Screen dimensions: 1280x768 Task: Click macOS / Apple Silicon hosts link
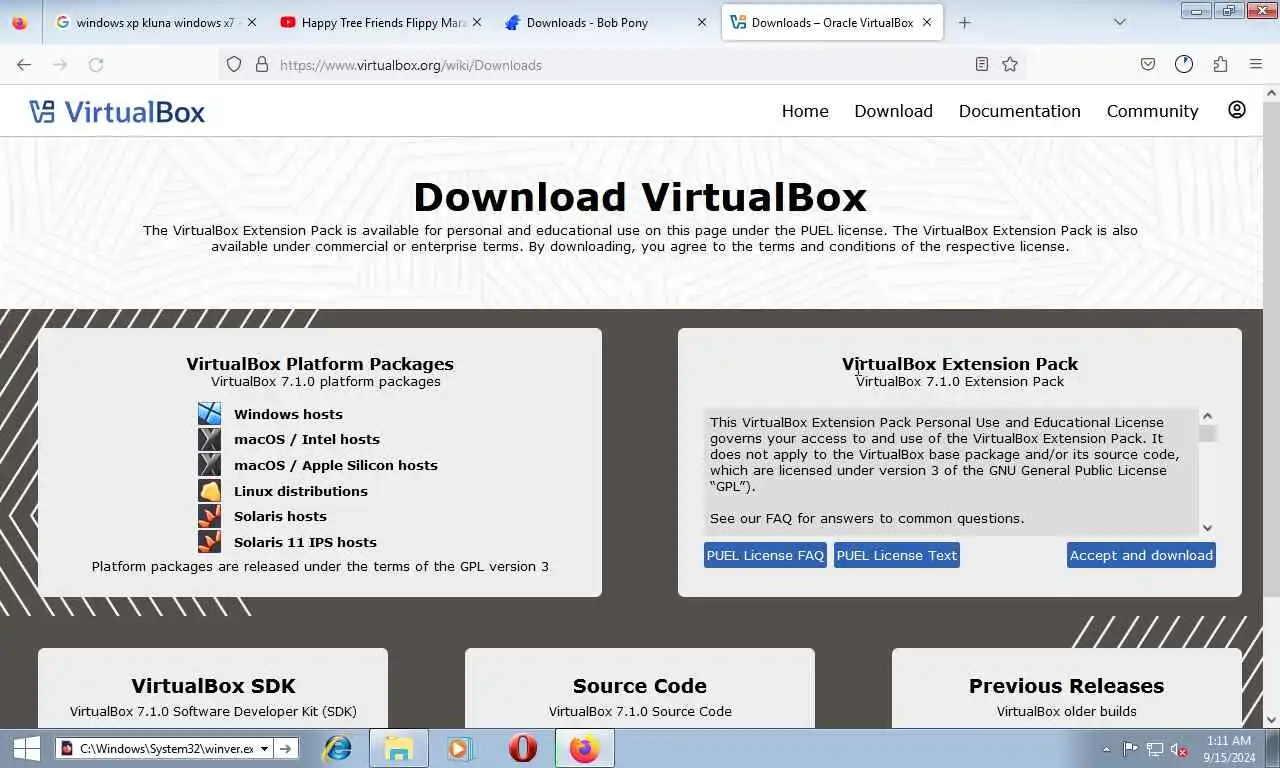tap(336, 465)
